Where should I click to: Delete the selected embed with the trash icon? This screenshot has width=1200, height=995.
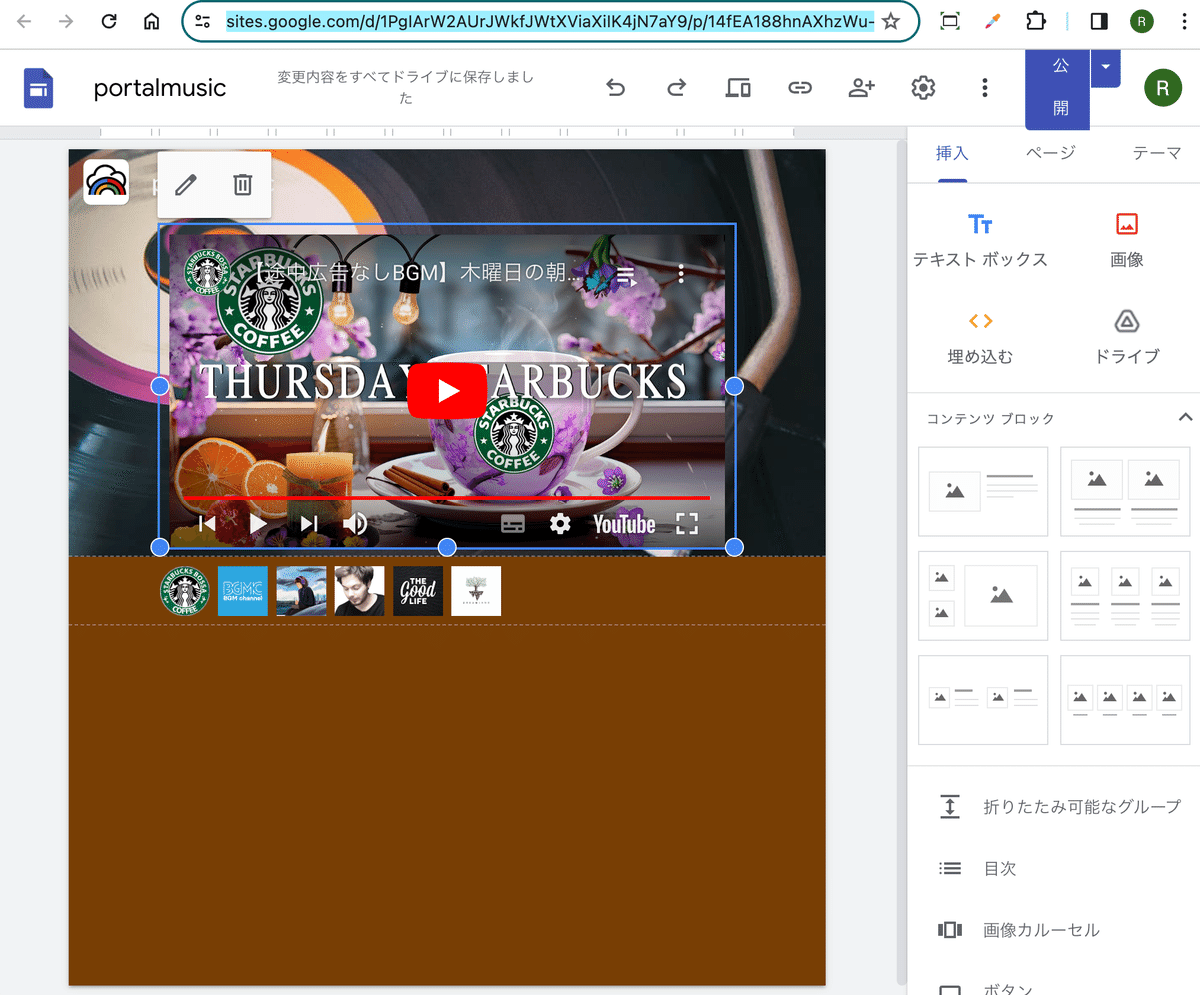tap(243, 185)
